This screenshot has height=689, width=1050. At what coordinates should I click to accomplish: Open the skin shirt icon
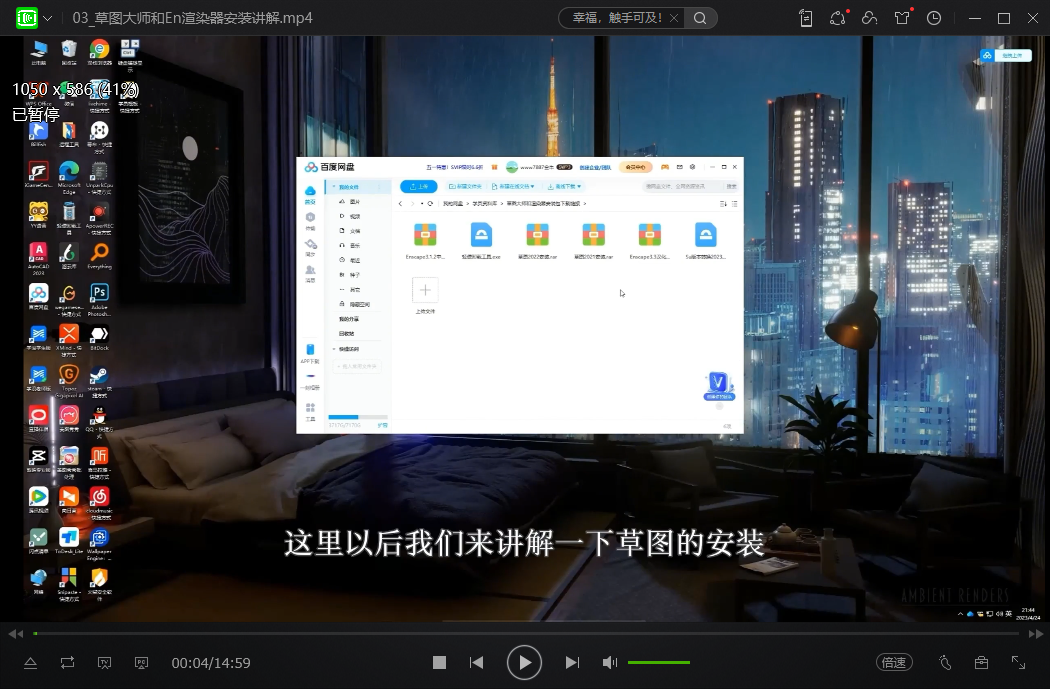(x=902, y=18)
